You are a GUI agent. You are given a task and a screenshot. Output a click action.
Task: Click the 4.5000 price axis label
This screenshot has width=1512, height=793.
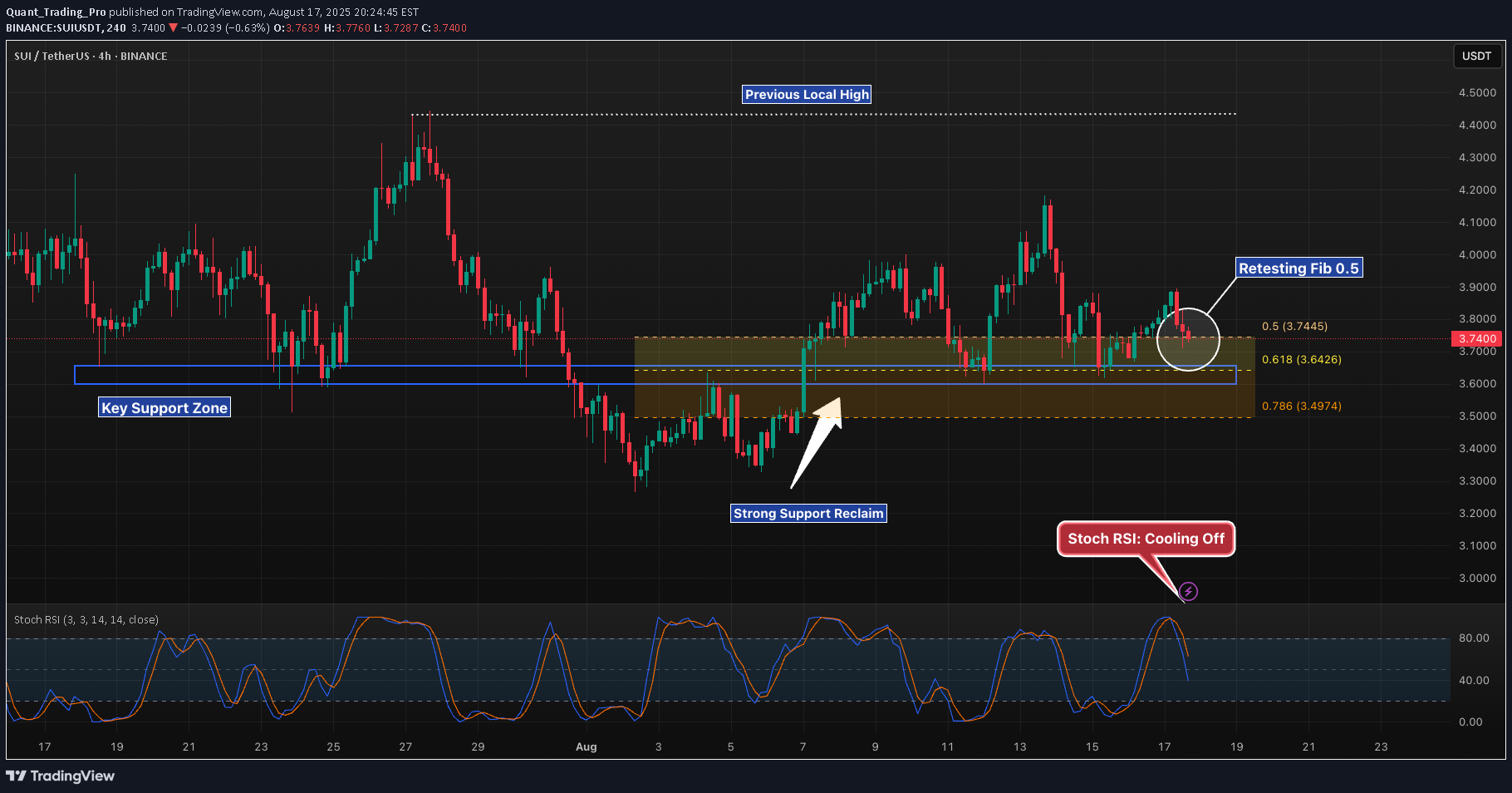tap(1477, 92)
